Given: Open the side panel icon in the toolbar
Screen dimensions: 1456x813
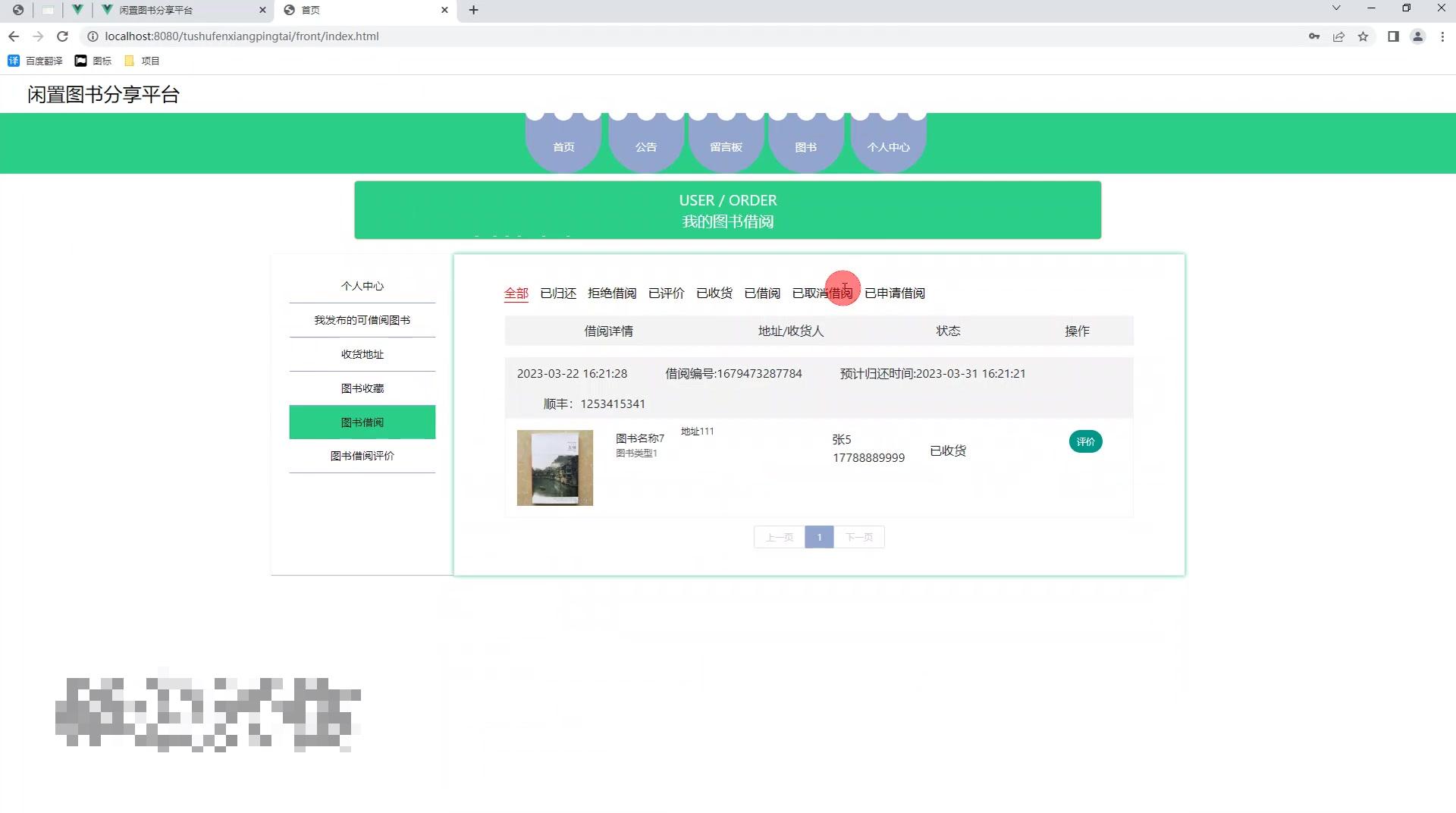Looking at the screenshot, I should [1394, 36].
